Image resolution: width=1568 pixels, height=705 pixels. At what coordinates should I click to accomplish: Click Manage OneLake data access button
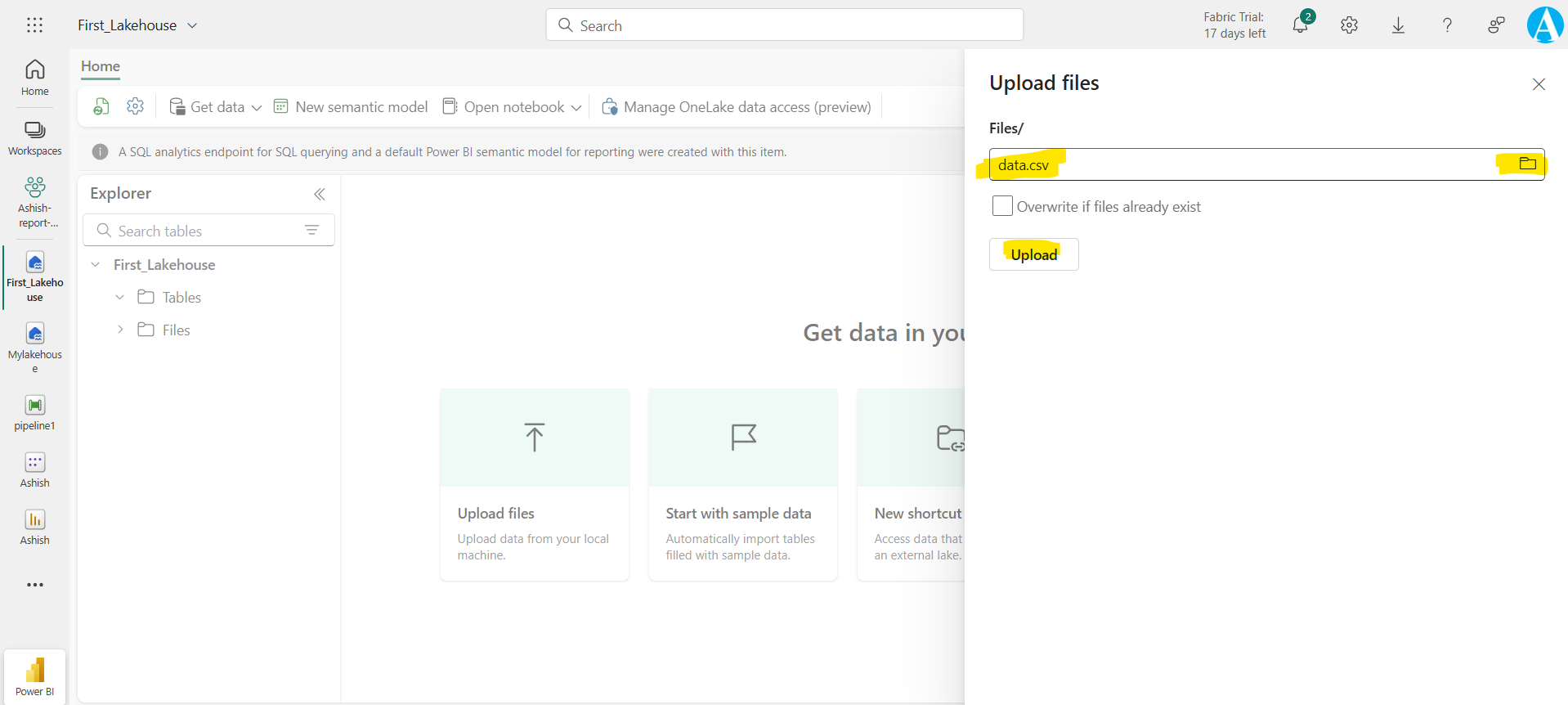coord(736,107)
